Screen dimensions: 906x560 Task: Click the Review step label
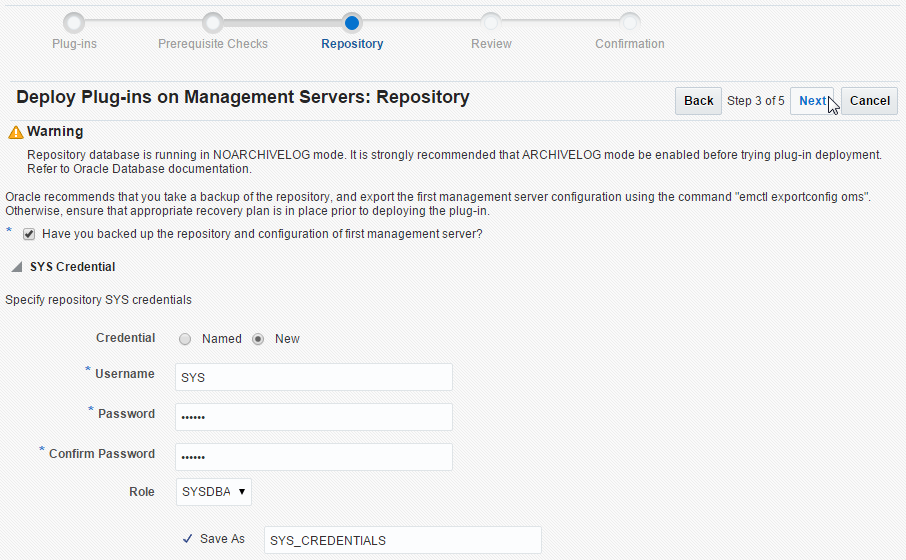(x=491, y=44)
